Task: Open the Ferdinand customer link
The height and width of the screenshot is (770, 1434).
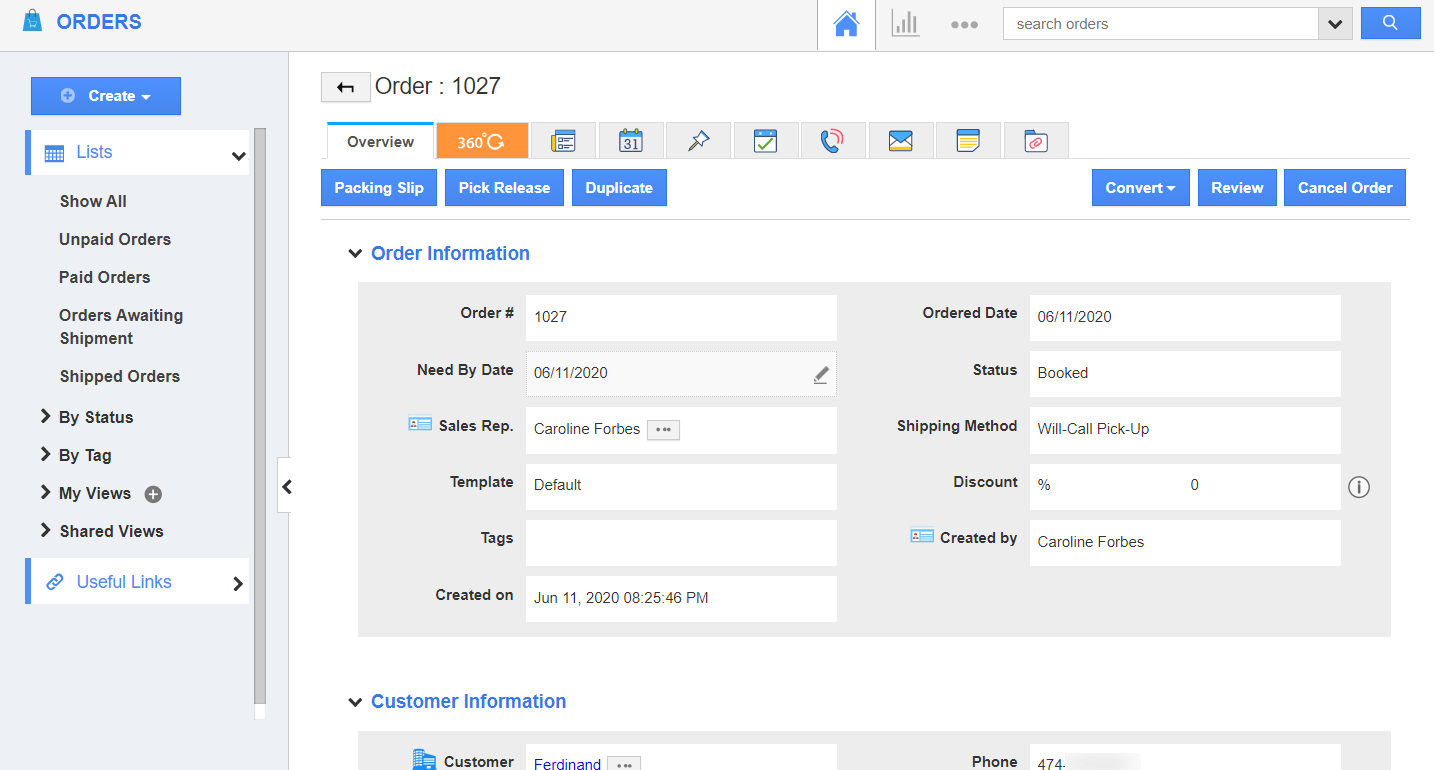Action: point(567,764)
